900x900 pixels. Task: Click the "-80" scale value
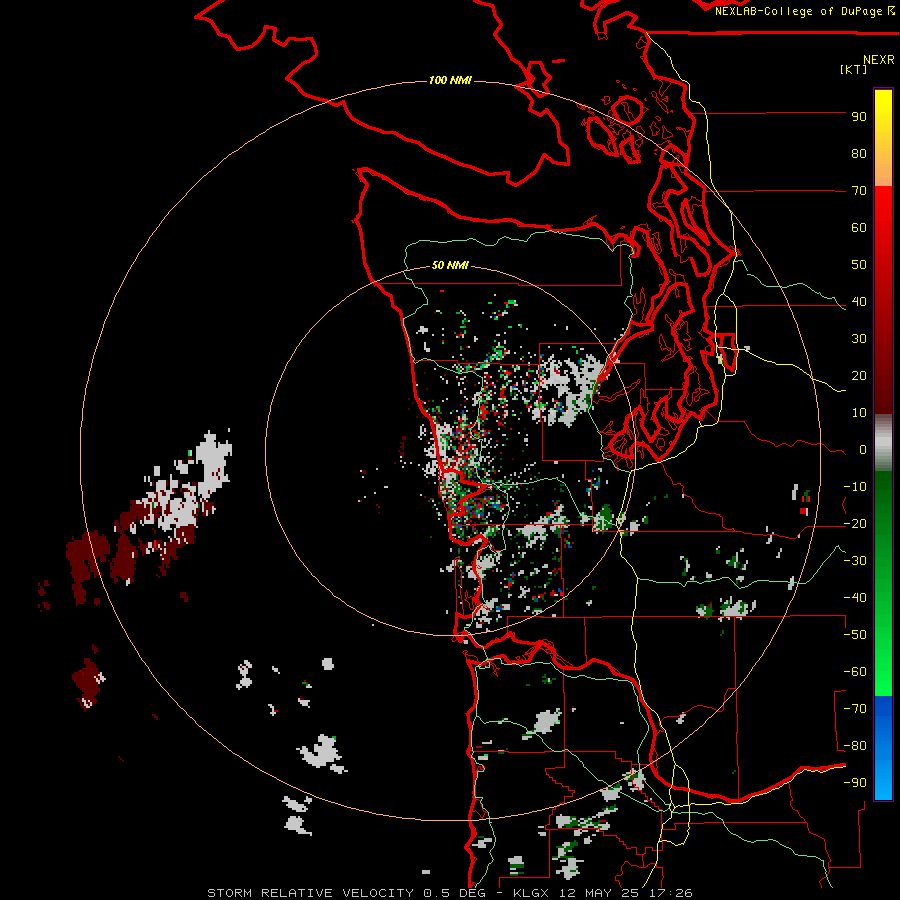(855, 746)
